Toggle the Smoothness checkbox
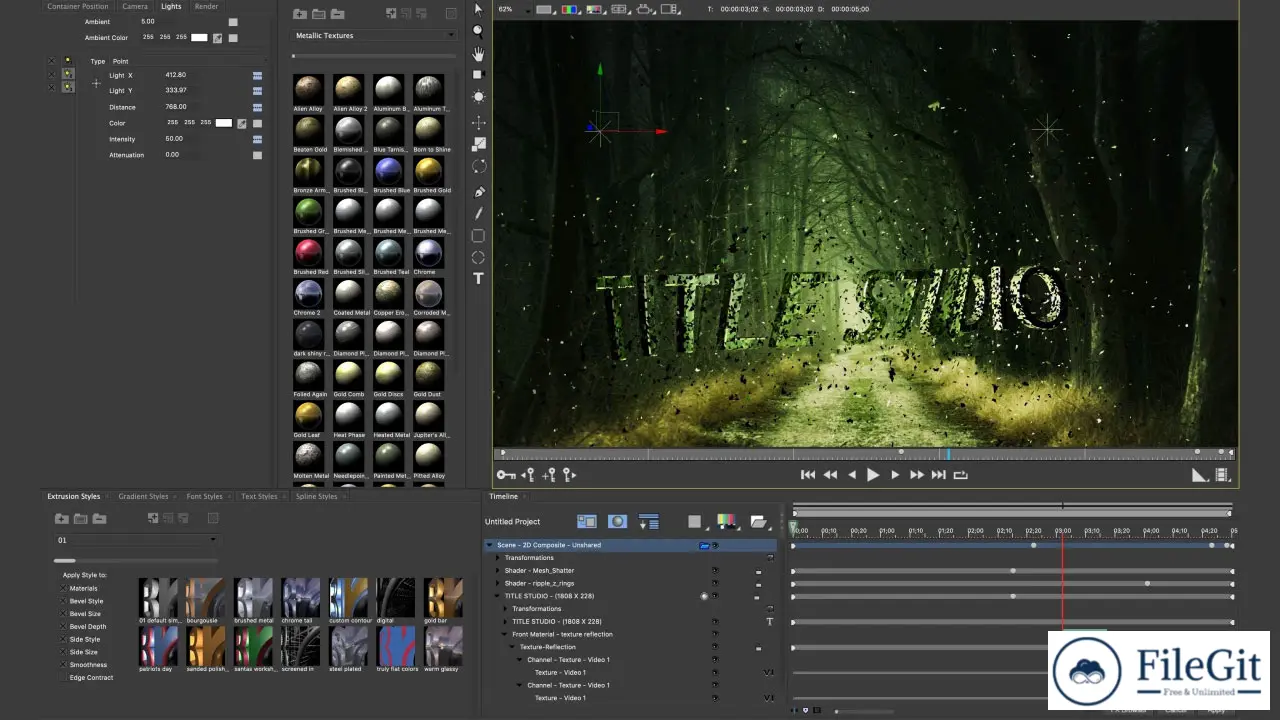1280x720 pixels. (x=65, y=664)
